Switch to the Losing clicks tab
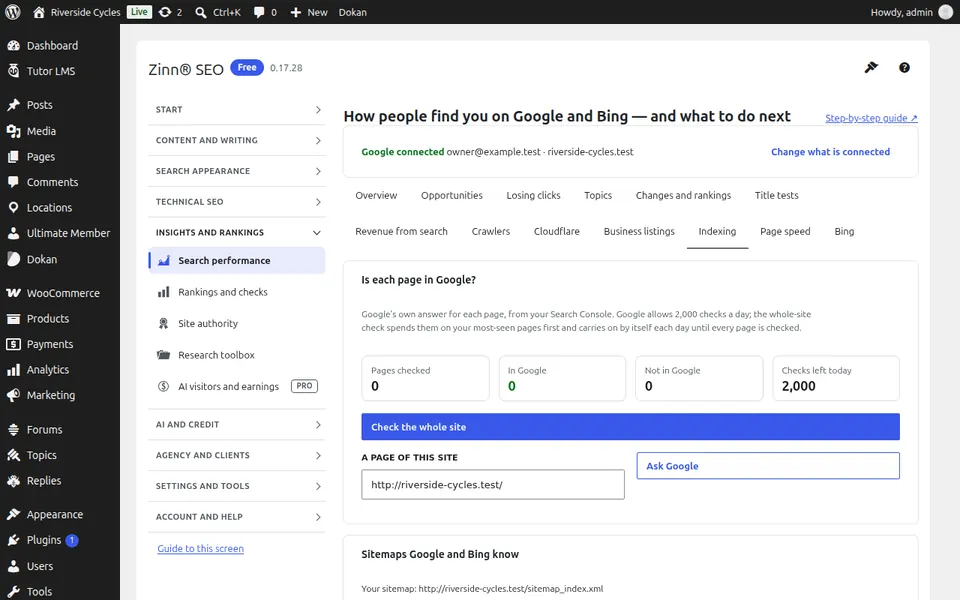 pyautogui.click(x=533, y=195)
